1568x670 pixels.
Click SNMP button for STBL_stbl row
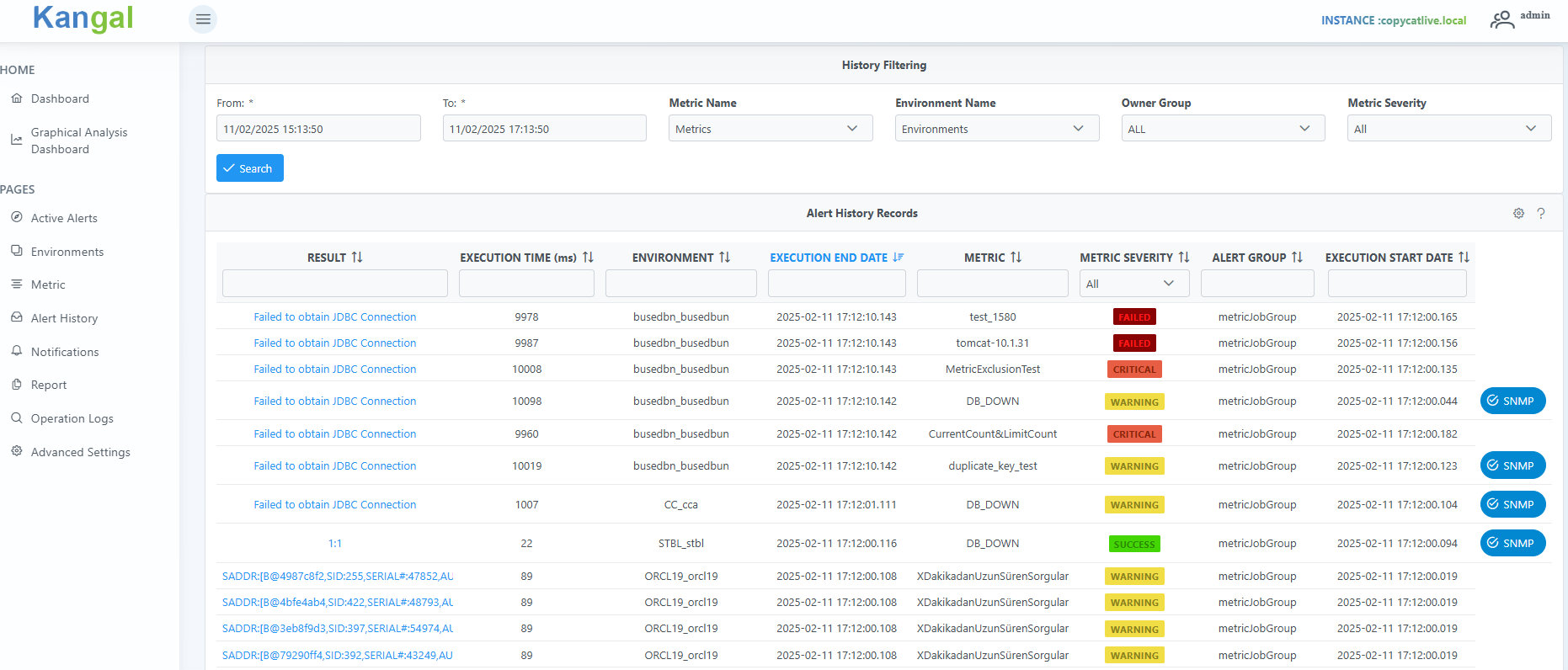coord(1512,543)
